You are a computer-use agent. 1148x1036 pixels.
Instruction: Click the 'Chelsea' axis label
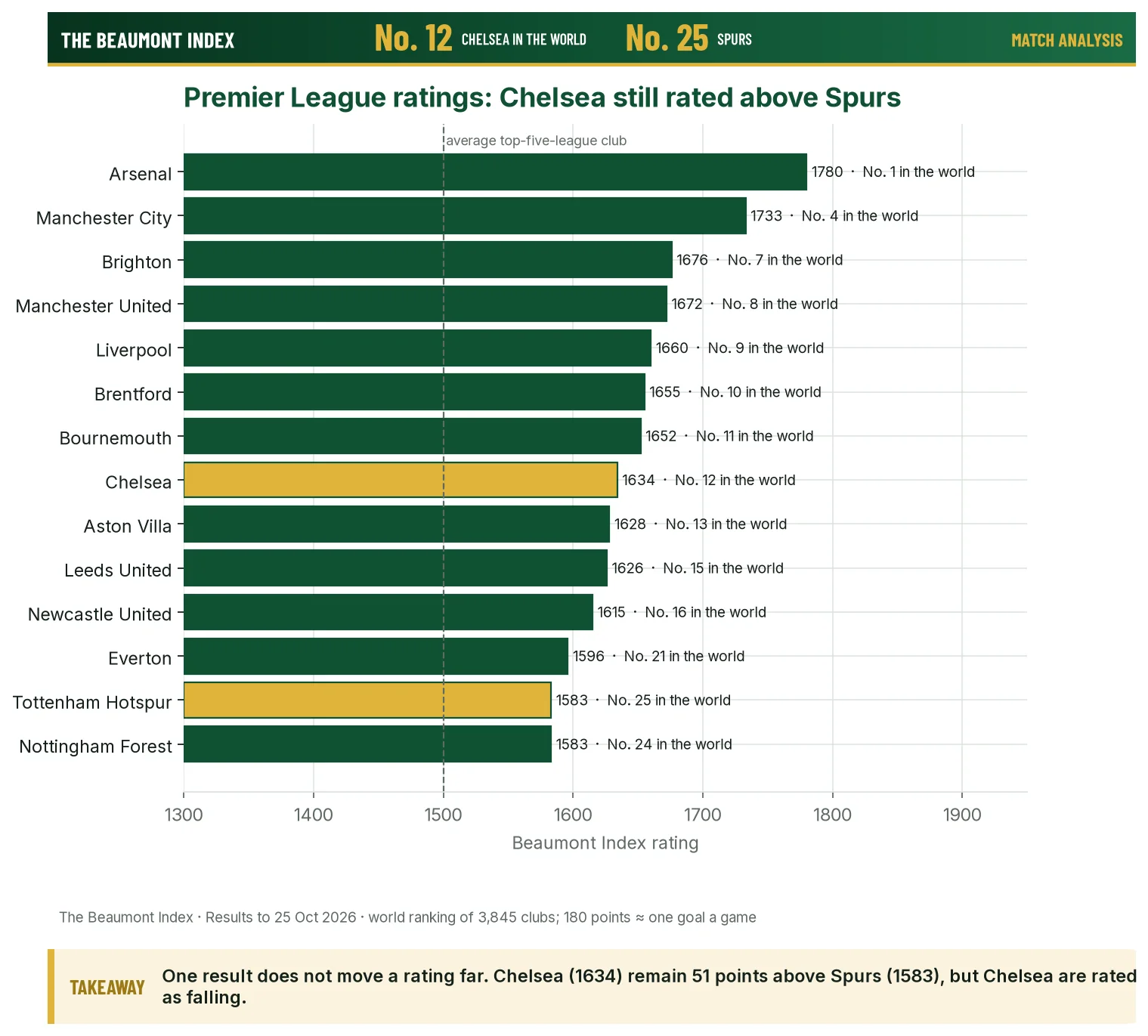138,482
